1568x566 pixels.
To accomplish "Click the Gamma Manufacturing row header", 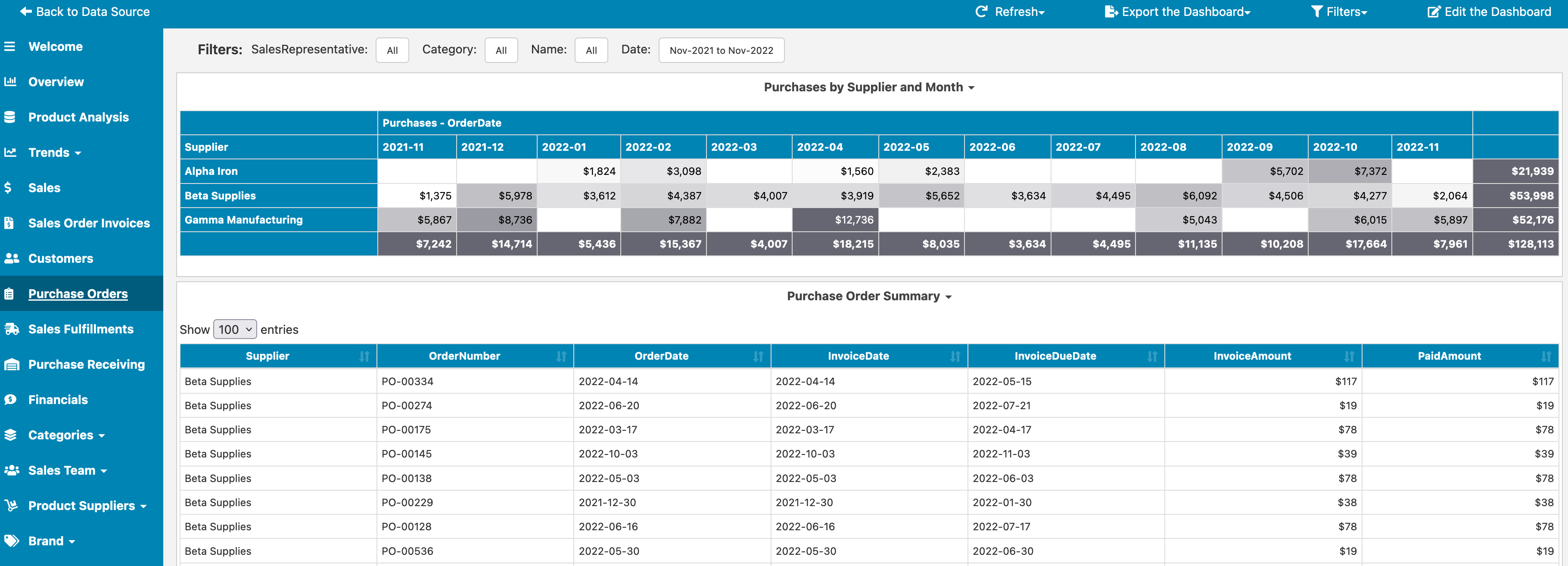I will pos(279,220).
